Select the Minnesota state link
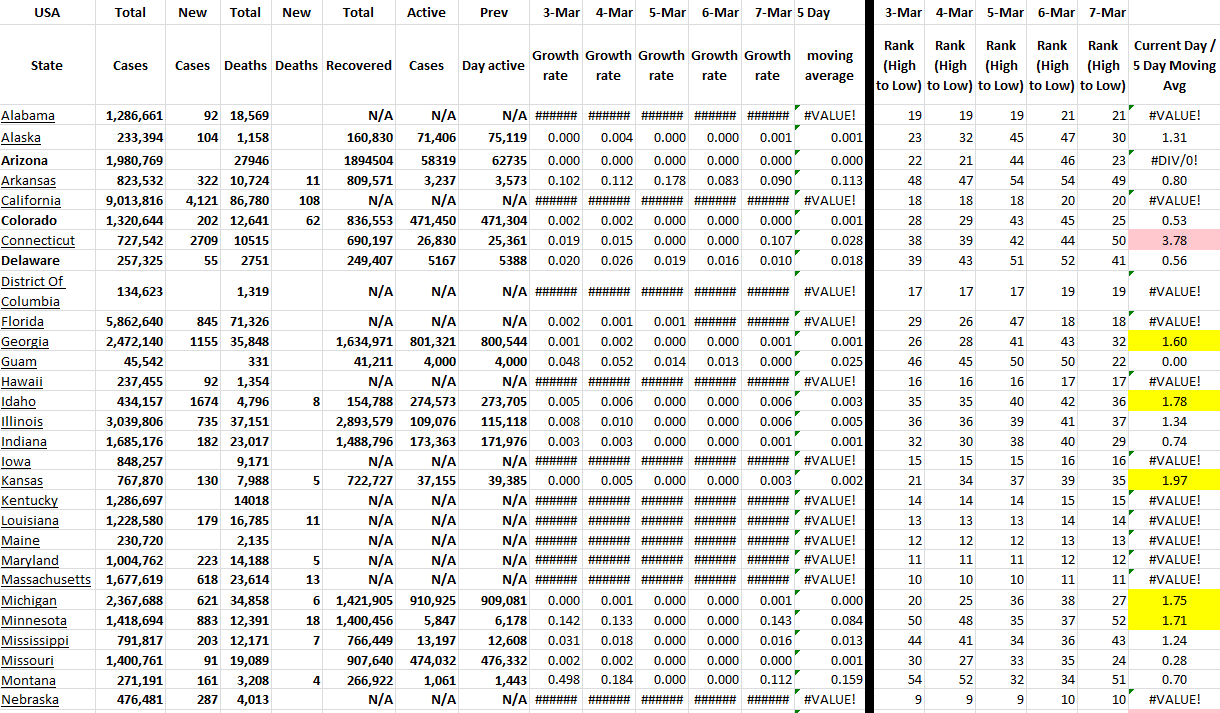Screen dimensions: 1220x713 pyautogui.click(x=32, y=621)
